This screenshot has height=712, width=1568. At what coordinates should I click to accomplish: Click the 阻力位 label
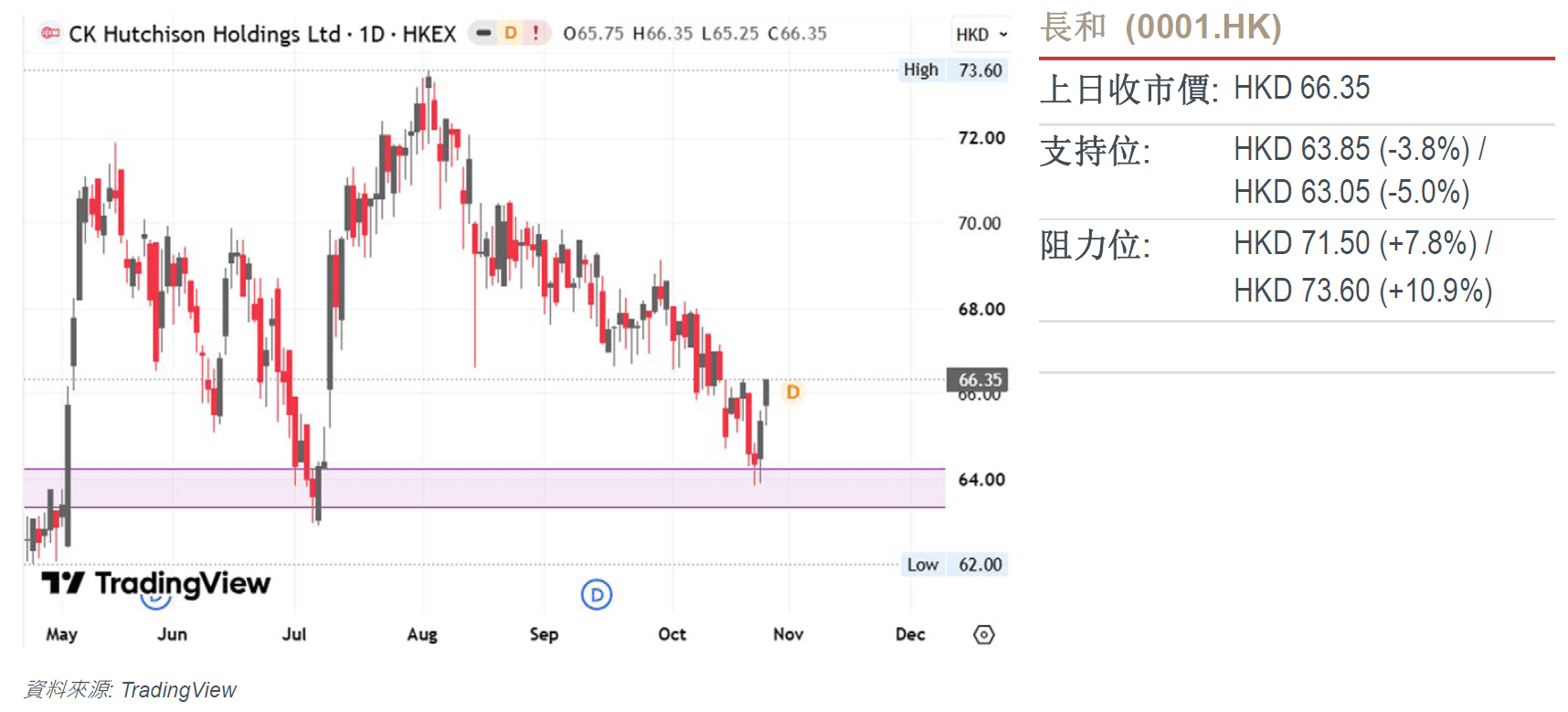(1096, 245)
